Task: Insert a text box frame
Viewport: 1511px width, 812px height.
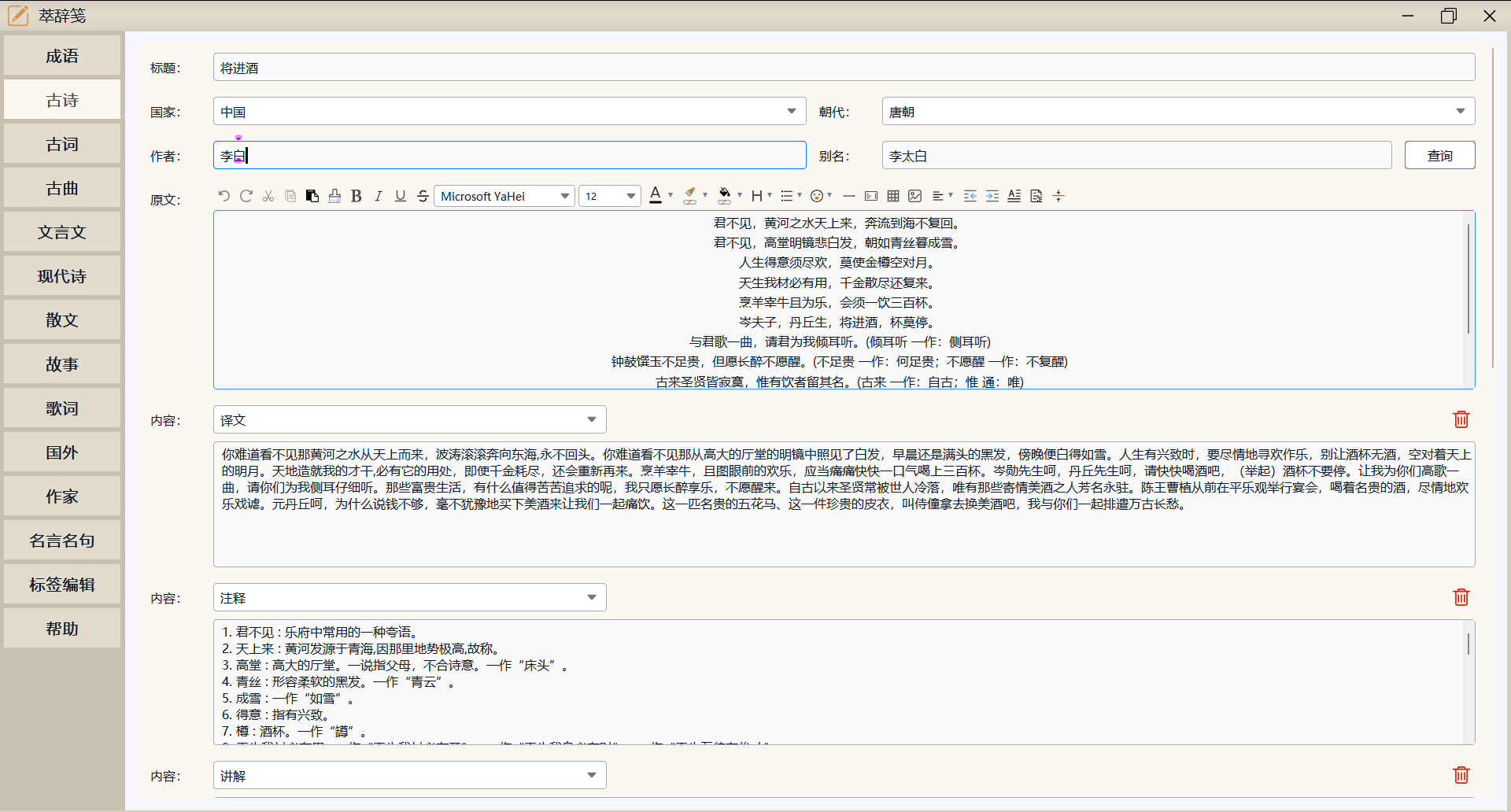Action: [x=871, y=196]
